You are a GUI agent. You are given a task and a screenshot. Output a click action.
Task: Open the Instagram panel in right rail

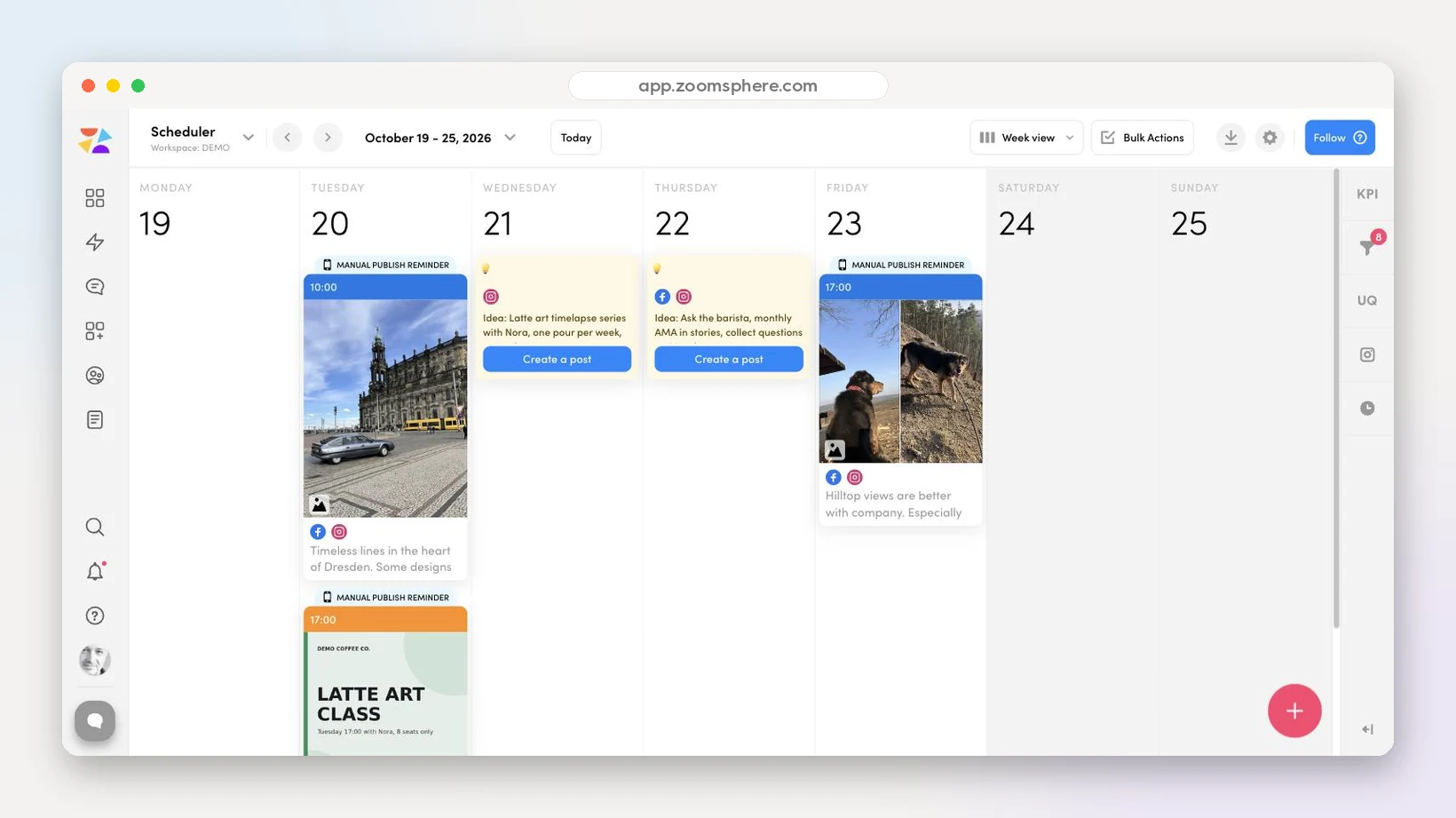(x=1367, y=354)
